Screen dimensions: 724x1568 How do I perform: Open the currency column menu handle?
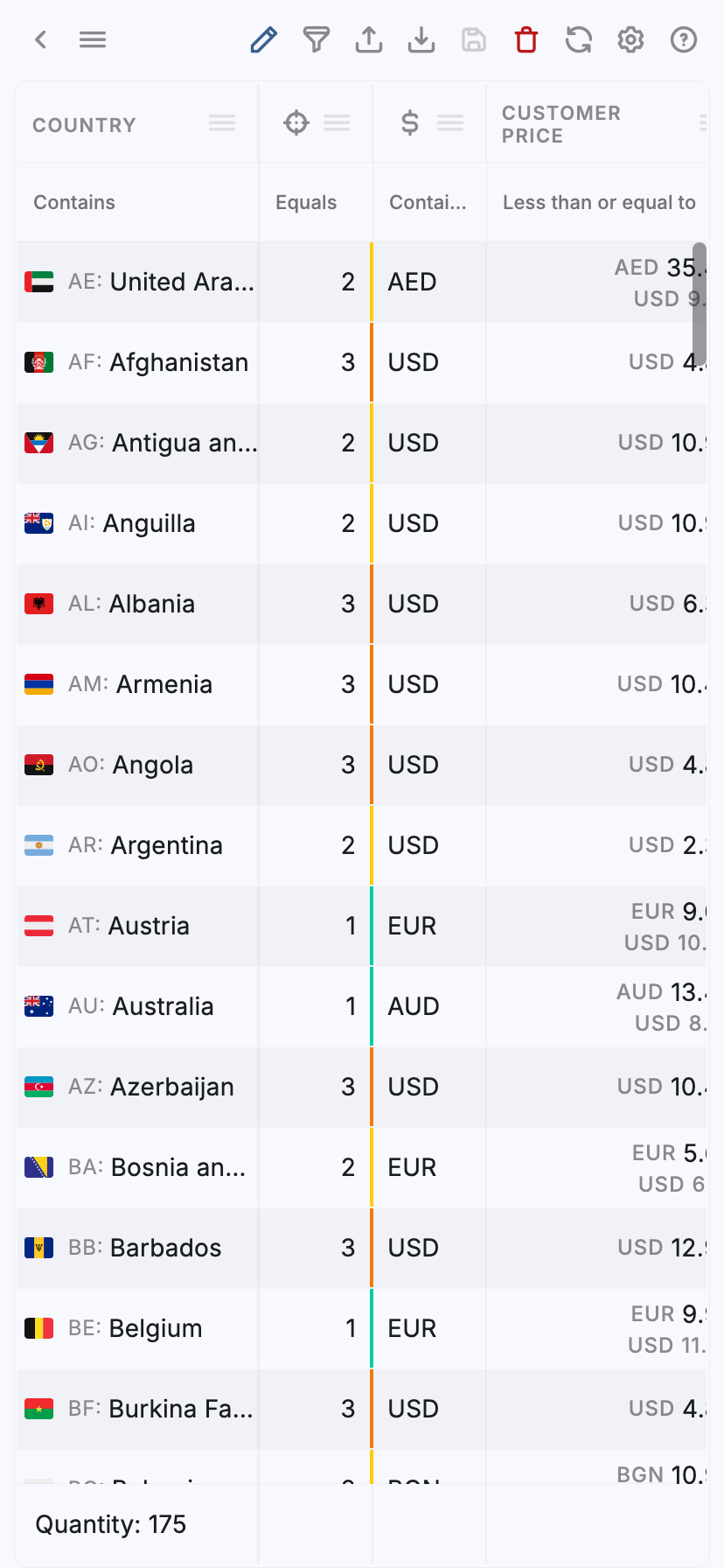pyautogui.click(x=450, y=123)
